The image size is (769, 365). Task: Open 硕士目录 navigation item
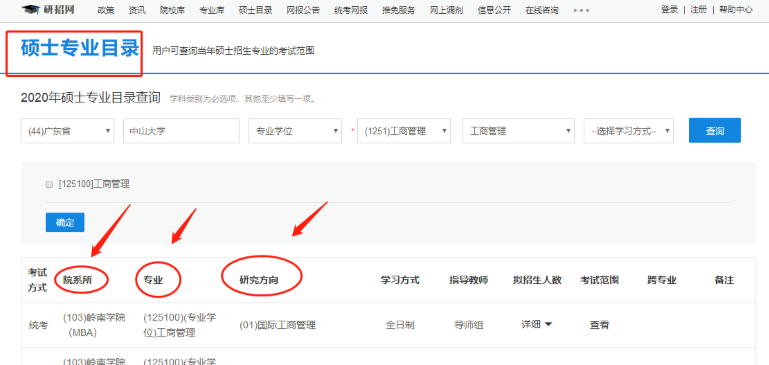coord(256,10)
